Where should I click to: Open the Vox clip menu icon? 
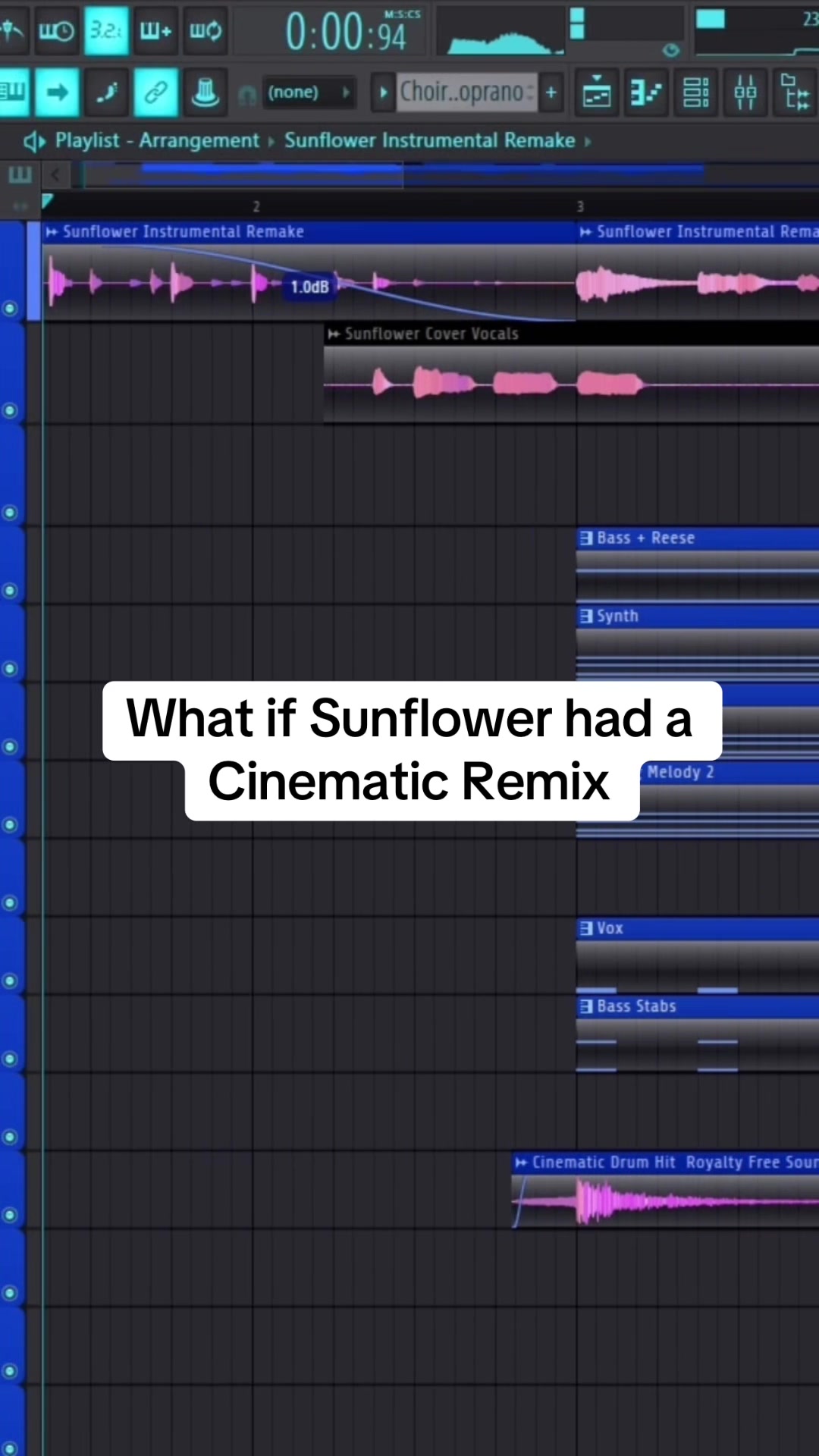click(586, 928)
